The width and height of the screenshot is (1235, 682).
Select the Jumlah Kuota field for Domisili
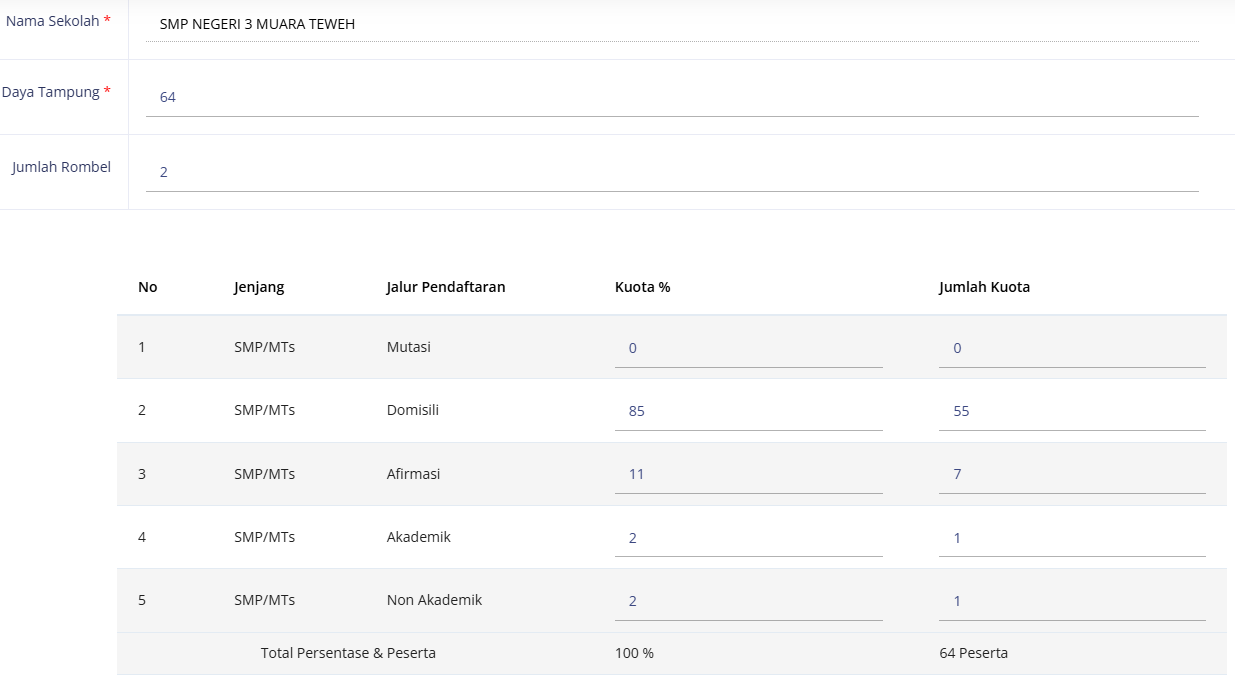click(1071, 411)
